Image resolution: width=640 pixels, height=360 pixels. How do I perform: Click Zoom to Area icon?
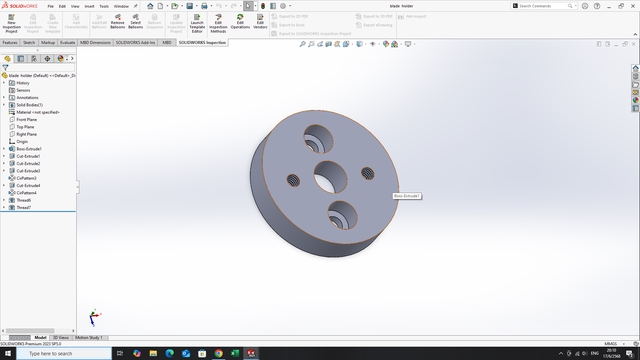click(311, 44)
